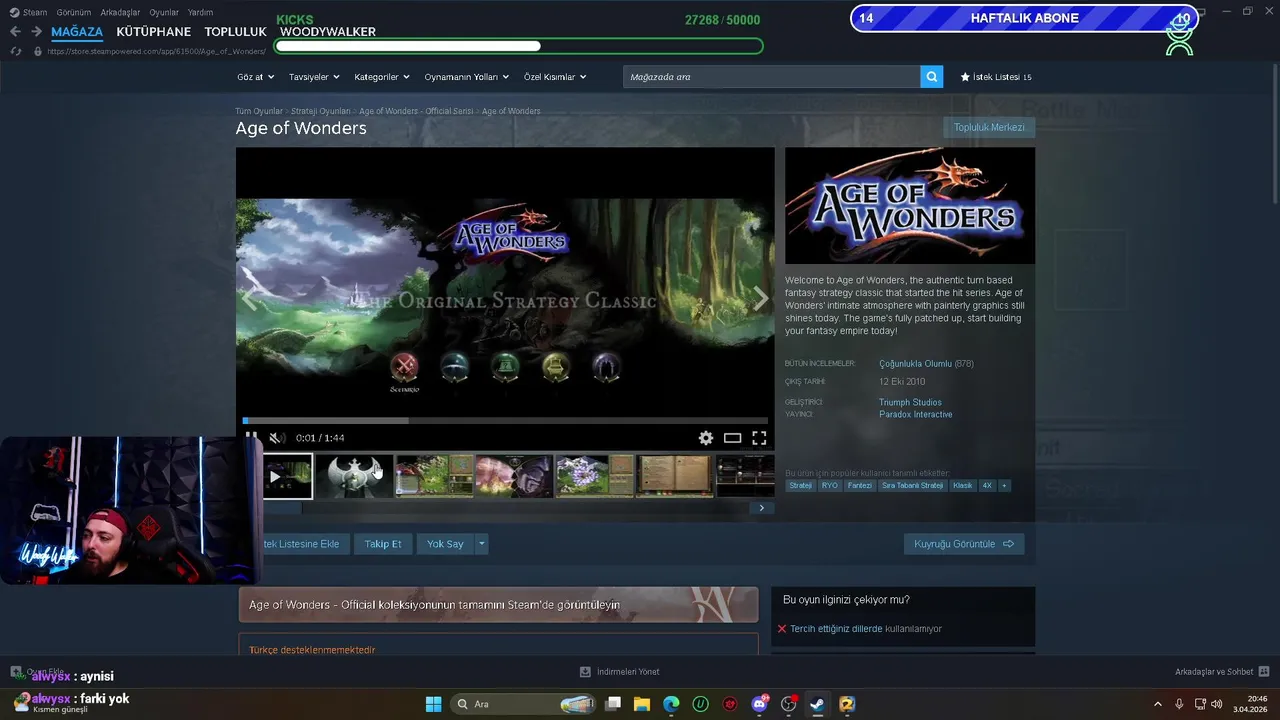The width and height of the screenshot is (1280, 720).
Task: Click the Çoğunlukla Olumlu reviews link
Action: click(915, 364)
